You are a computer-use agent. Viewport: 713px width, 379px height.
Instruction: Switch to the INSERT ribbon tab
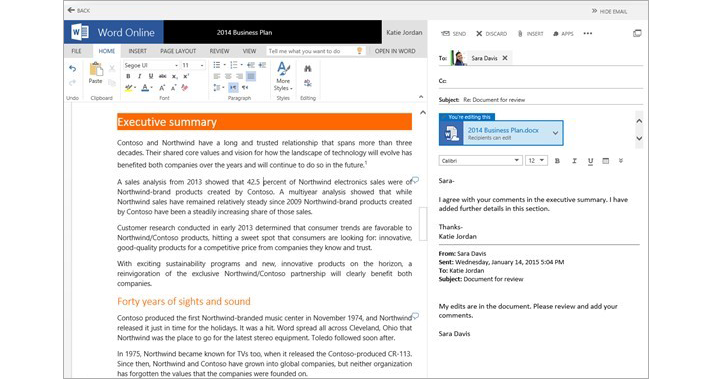tap(137, 51)
